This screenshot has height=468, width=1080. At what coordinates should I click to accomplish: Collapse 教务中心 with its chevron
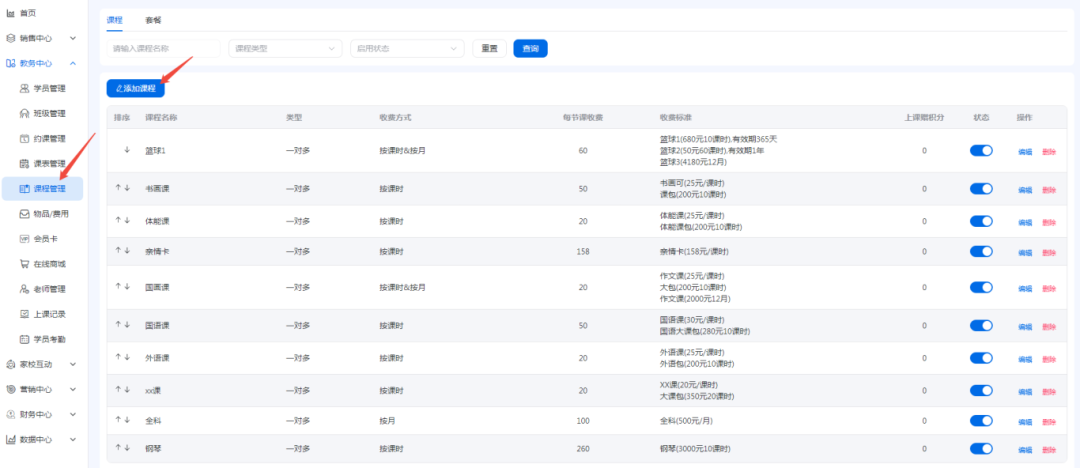73,63
